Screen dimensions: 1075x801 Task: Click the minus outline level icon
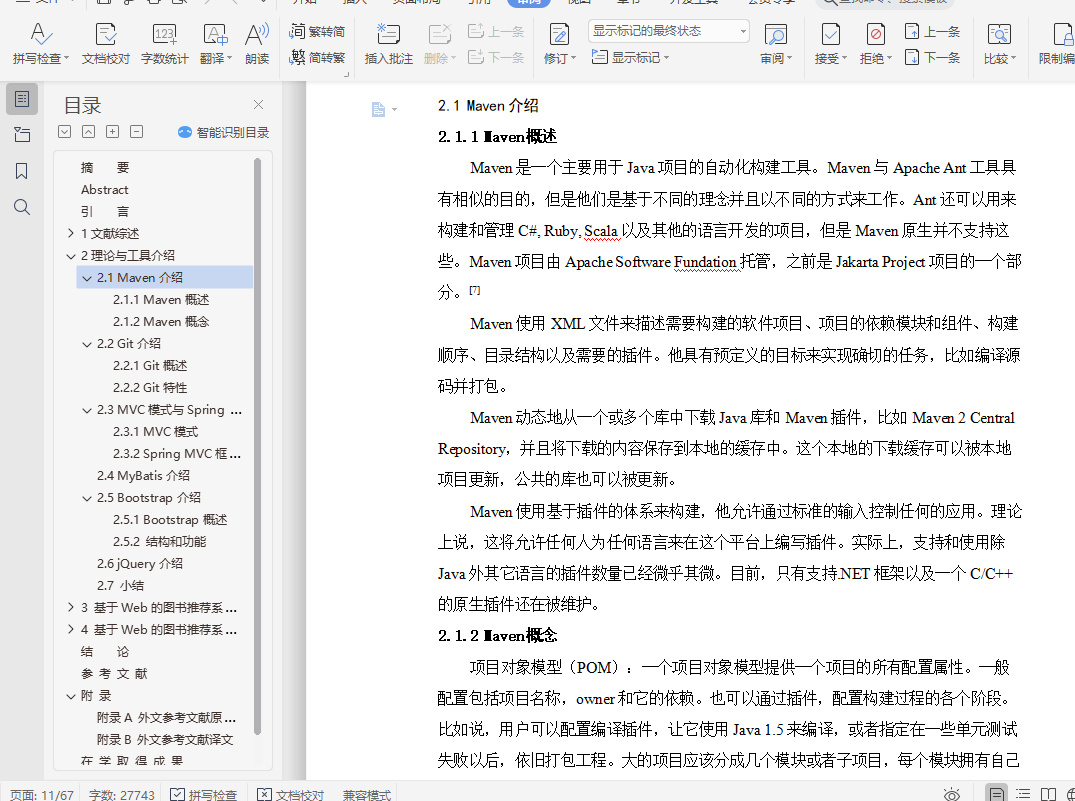click(136, 132)
